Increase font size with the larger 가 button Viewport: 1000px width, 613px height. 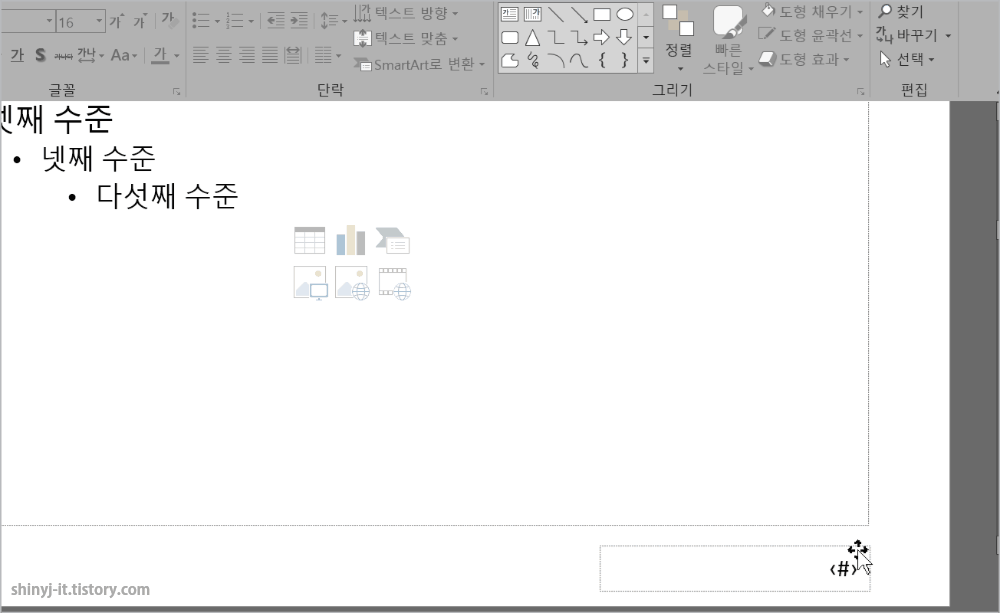pos(115,21)
